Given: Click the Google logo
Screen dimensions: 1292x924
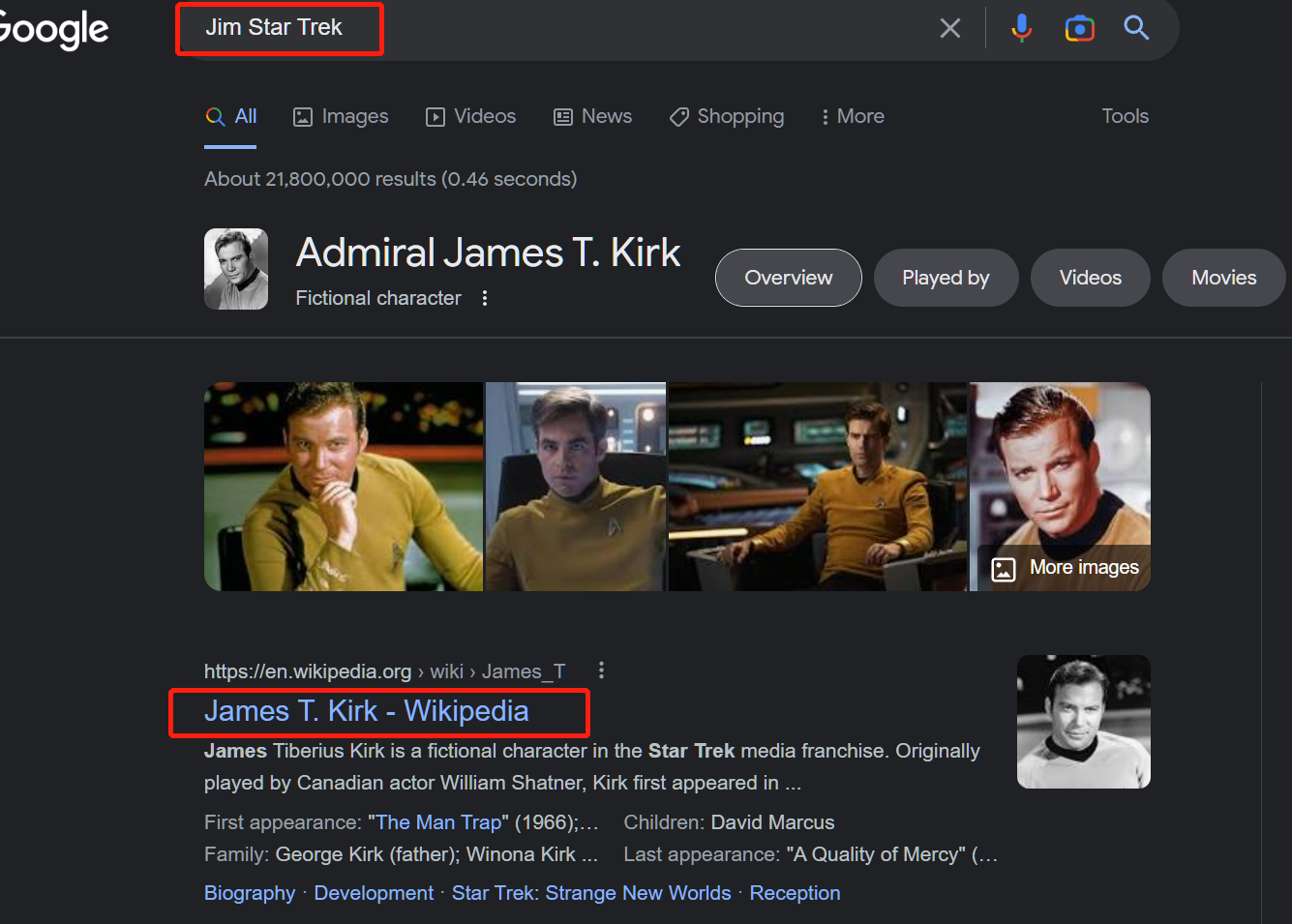Looking at the screenshot, I should tap(53, 29).
